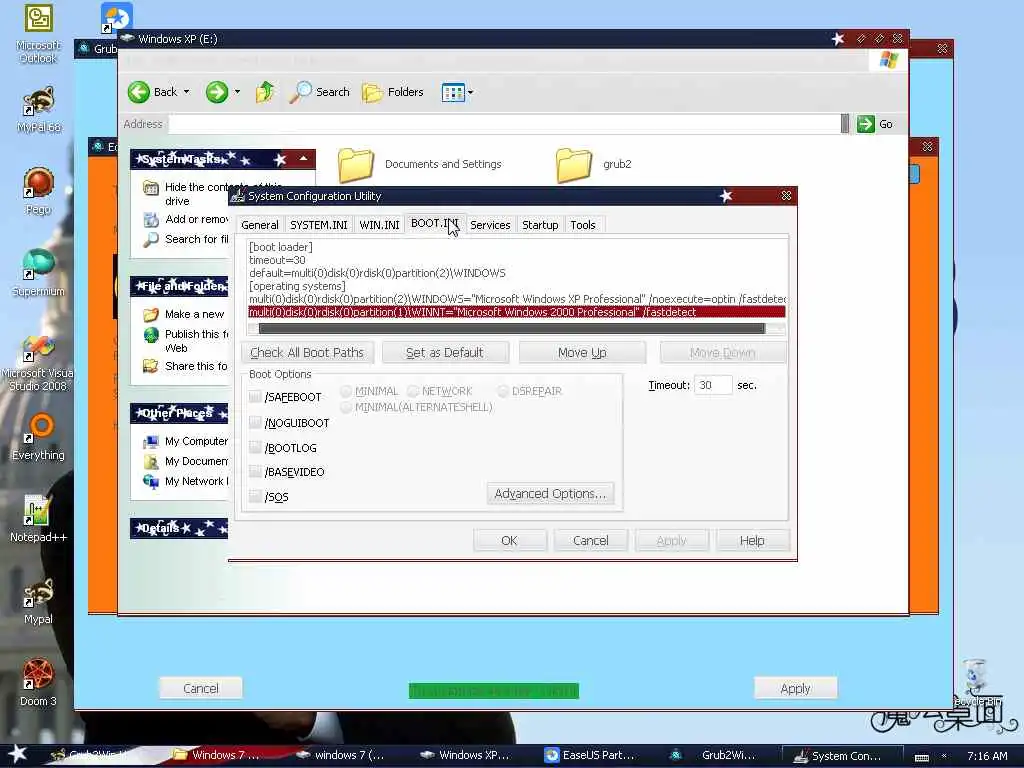Click OK in System Configuration Utility
The height and width of the screenshot is (768, 1024).
click(x=509, y=541)
